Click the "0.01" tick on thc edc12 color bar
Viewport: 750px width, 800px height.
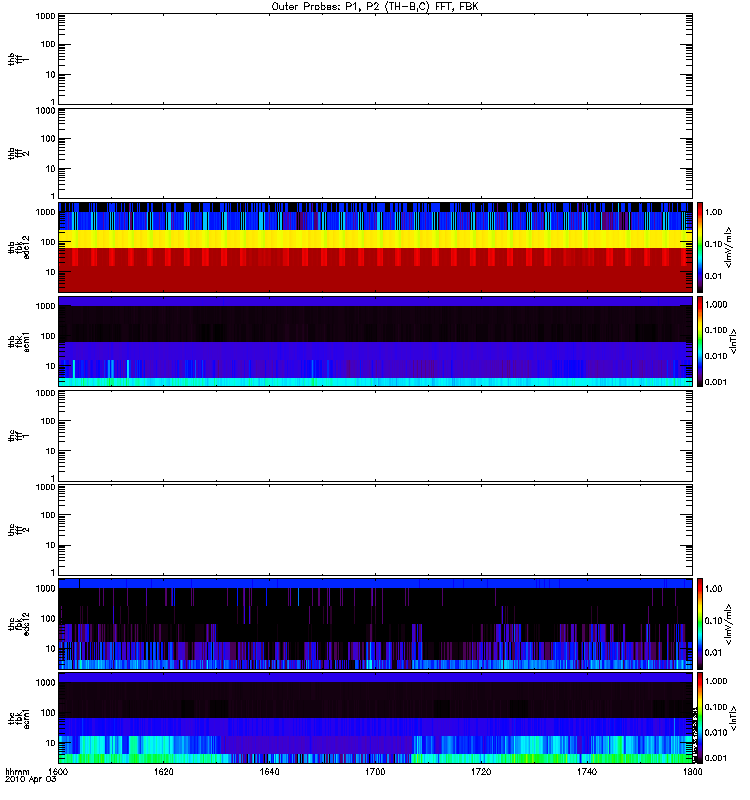tap(714, 653)
